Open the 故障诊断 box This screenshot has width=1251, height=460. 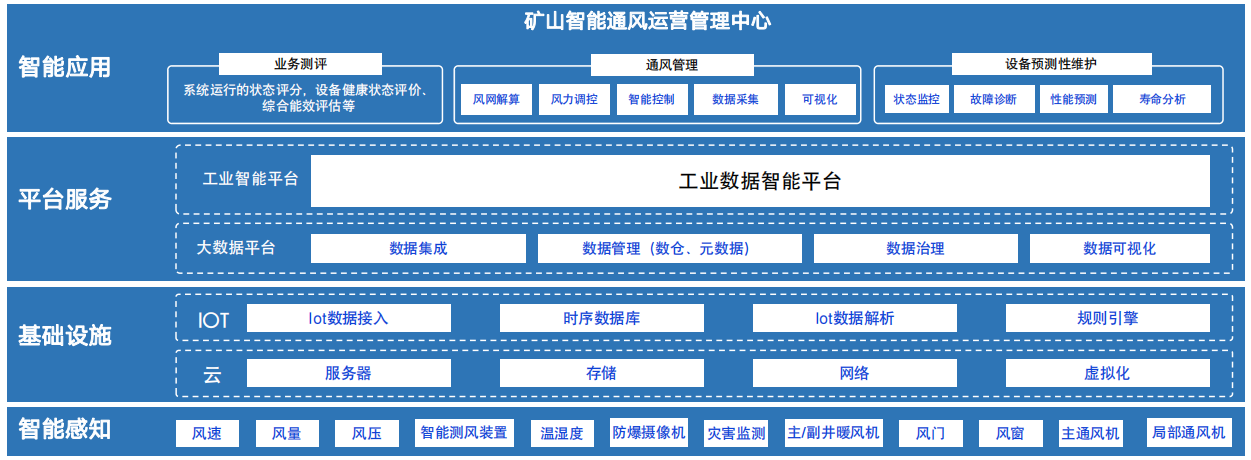pos(993,99)
